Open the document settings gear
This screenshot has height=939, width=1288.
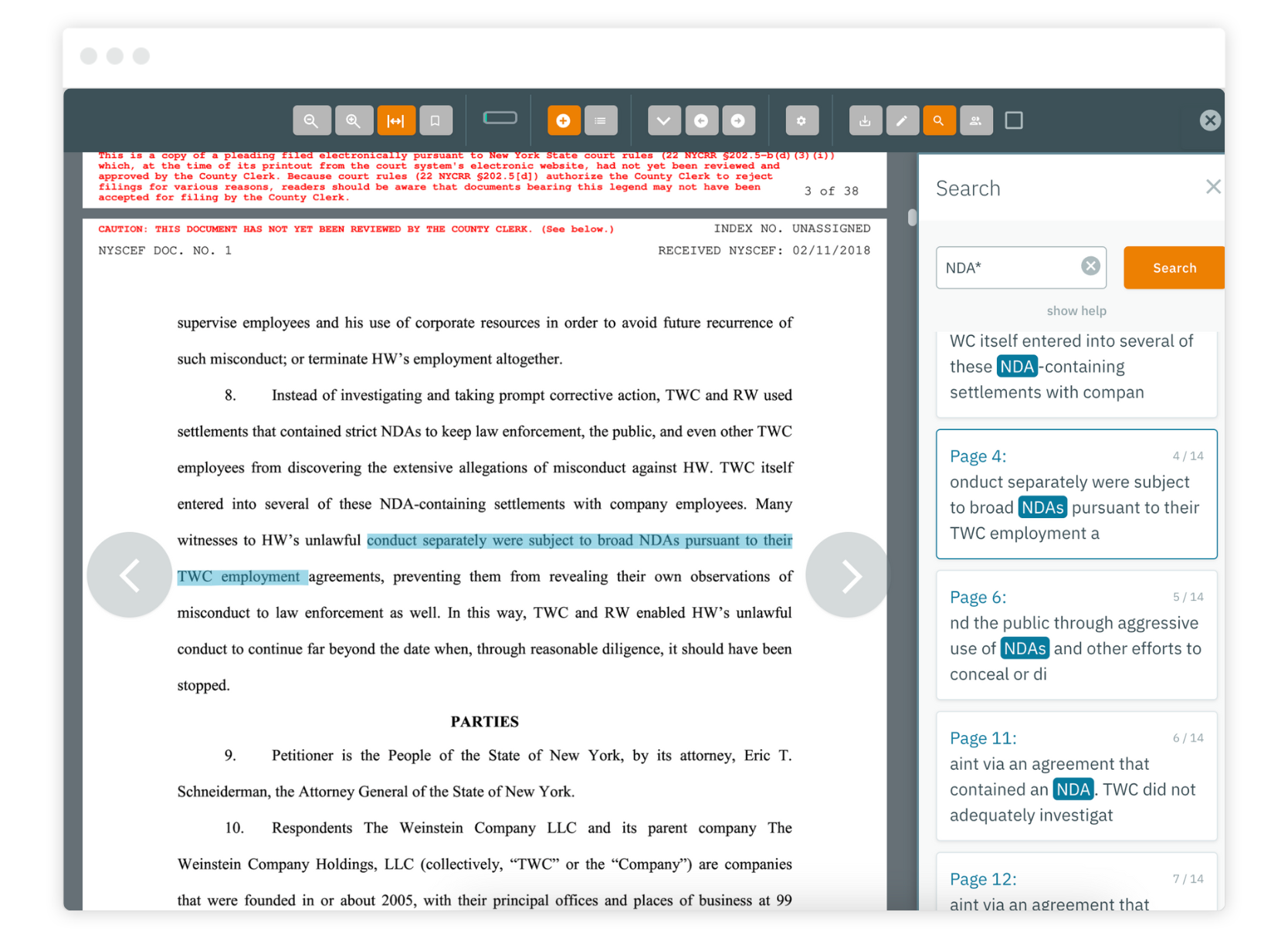[802, 120]
